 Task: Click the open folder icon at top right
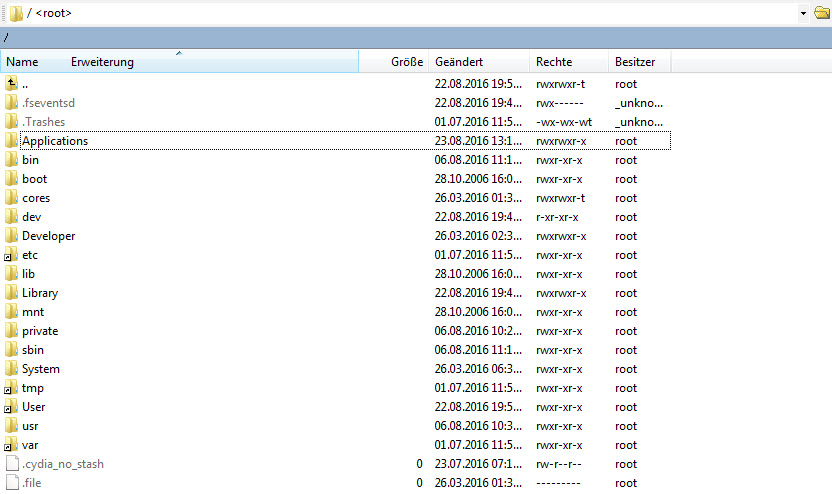pyautogui.click(x=822, y=13)
